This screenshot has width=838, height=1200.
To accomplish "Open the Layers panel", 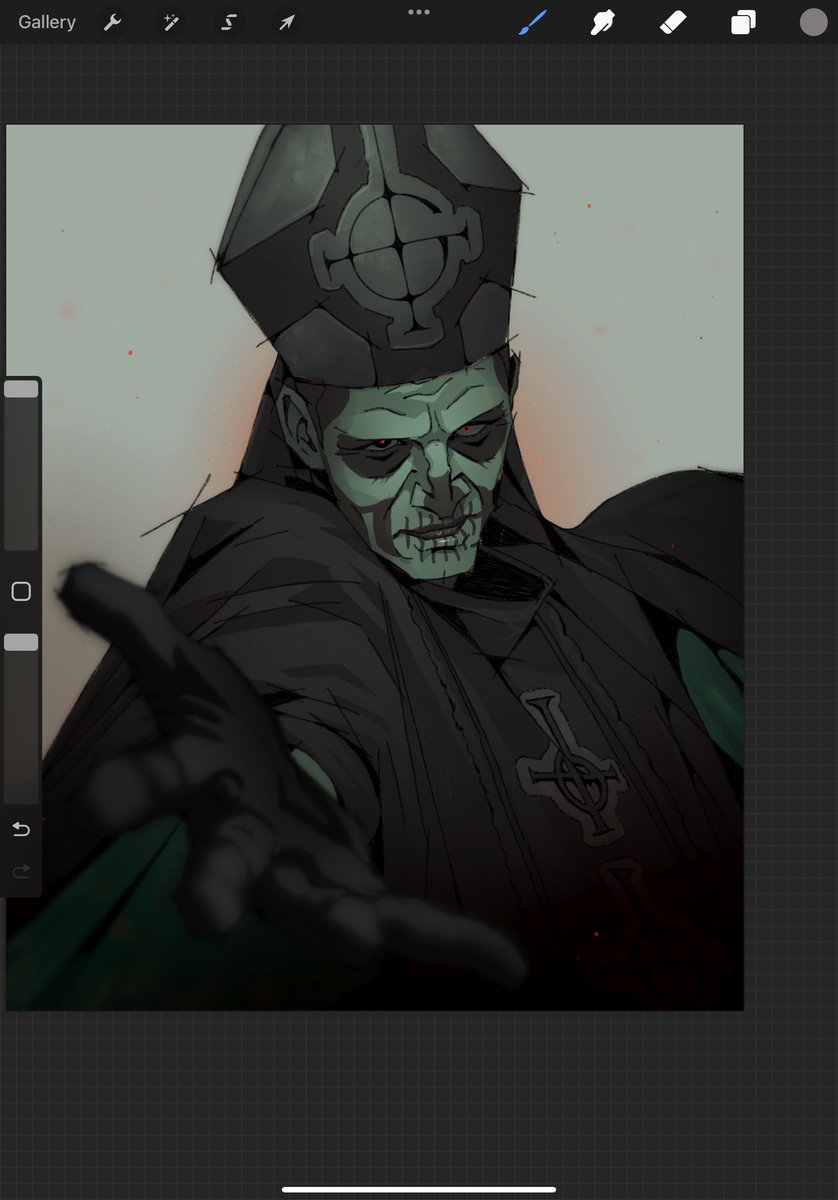I will (x=742, y=21).
